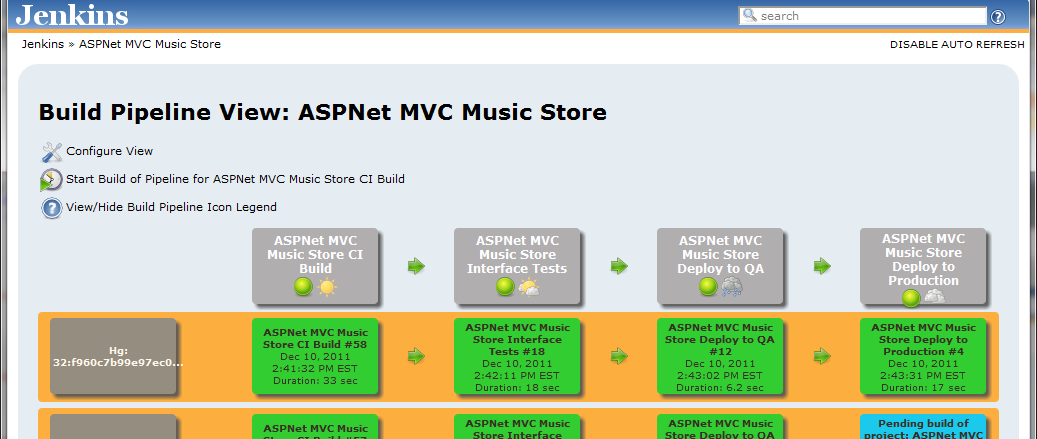Click Deploy to QA rainy weather icon

[732, 287]
